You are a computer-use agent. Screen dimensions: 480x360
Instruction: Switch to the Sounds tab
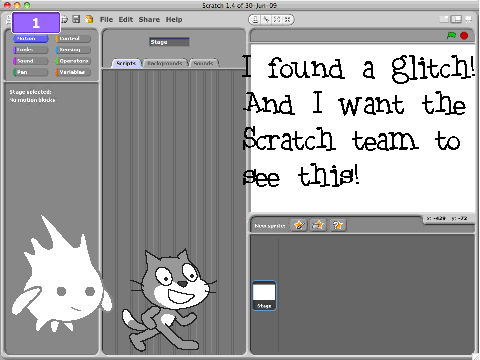click(203, 63)
